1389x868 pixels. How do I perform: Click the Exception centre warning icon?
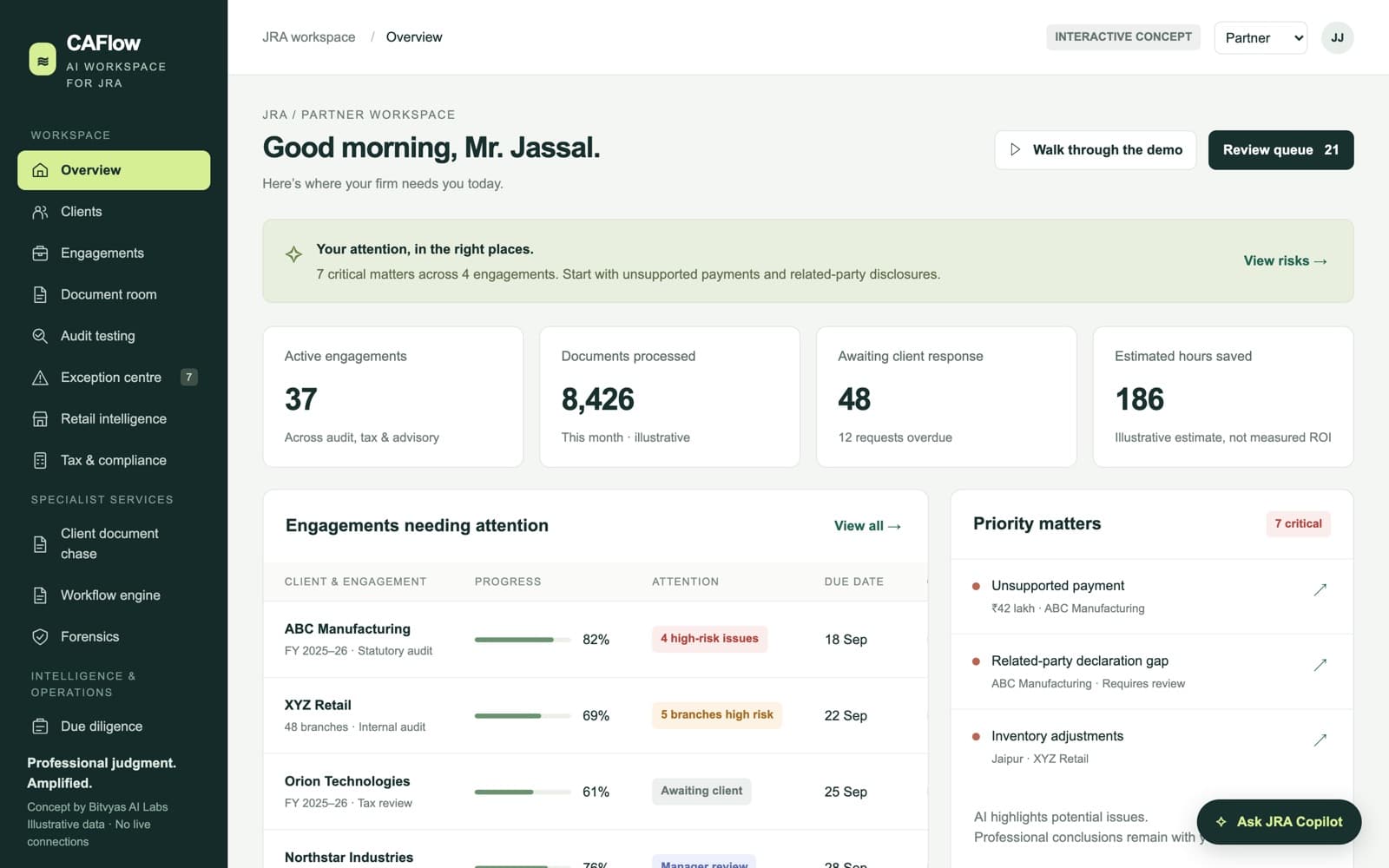[x=40, y=378]
